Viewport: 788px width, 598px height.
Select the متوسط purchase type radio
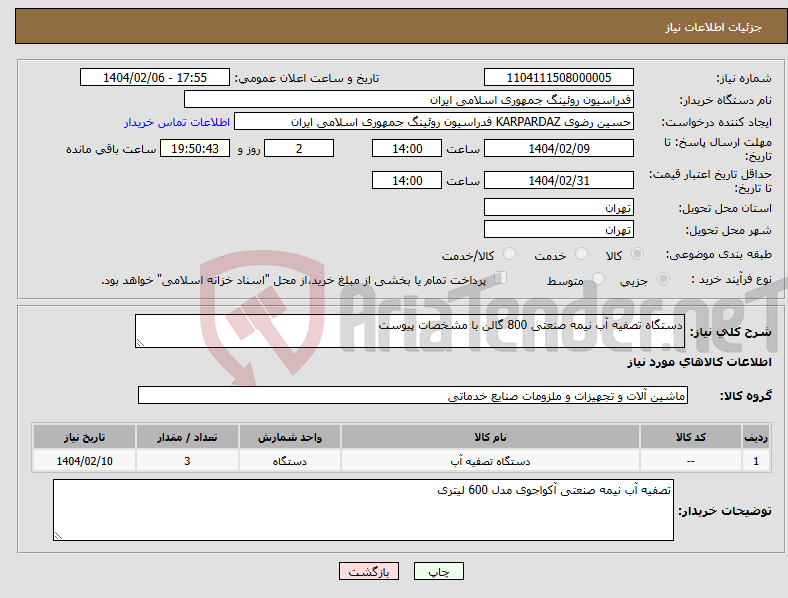coord(598,278)
